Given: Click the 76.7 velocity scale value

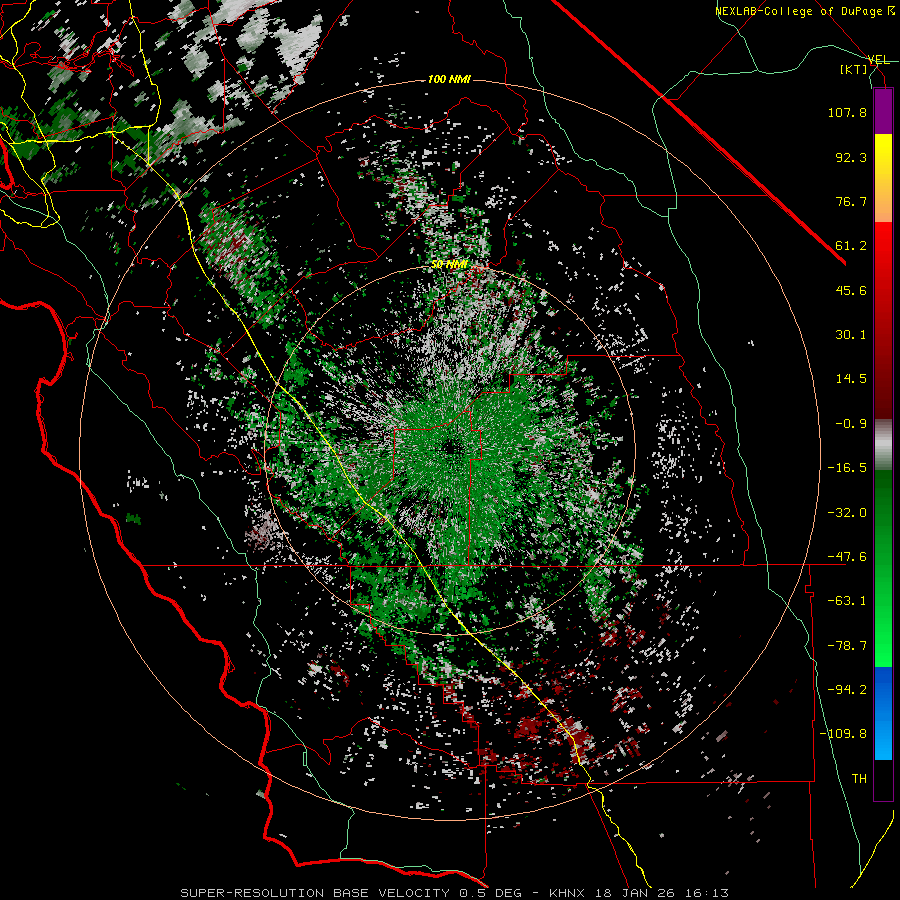Looking at the screenshot, I should pos(851,201).
